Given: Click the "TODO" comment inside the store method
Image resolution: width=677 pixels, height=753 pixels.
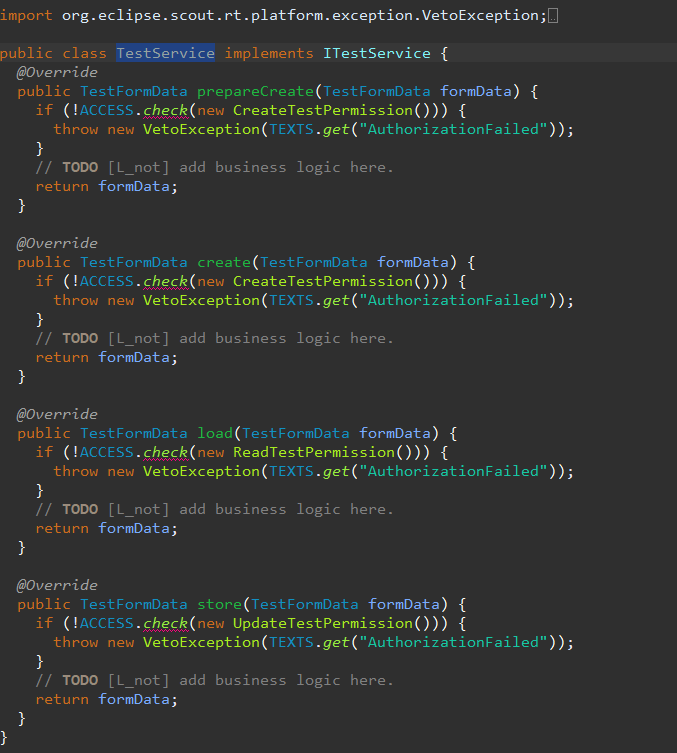Looking at the screenshot, I should (80, 680).
